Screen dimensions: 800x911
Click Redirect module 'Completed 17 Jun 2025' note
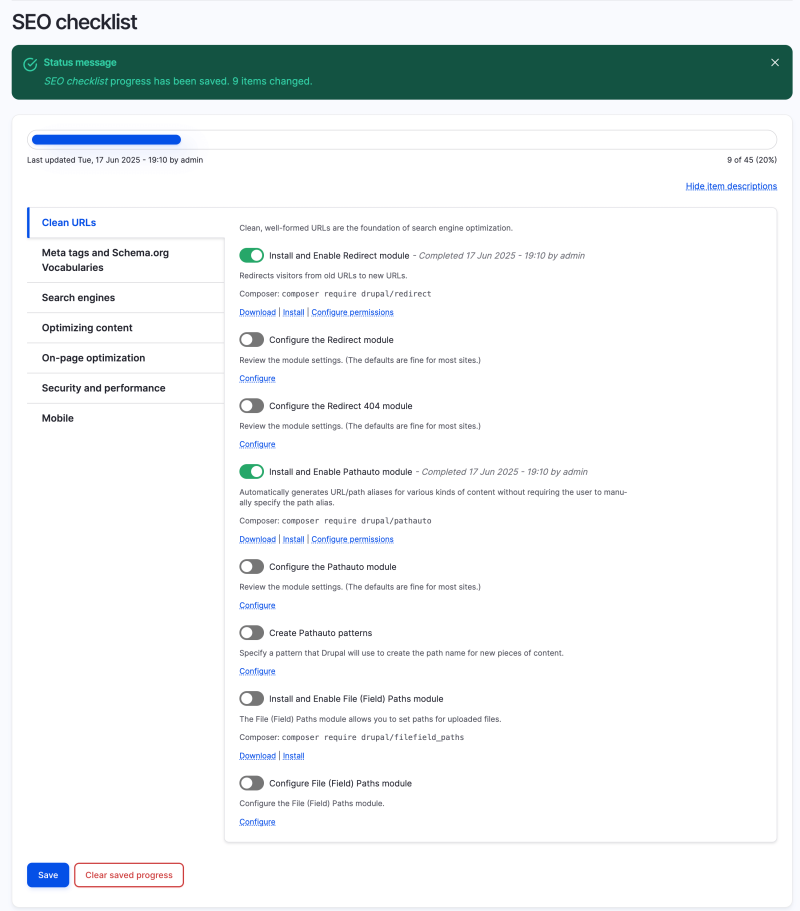coord(501,256)
